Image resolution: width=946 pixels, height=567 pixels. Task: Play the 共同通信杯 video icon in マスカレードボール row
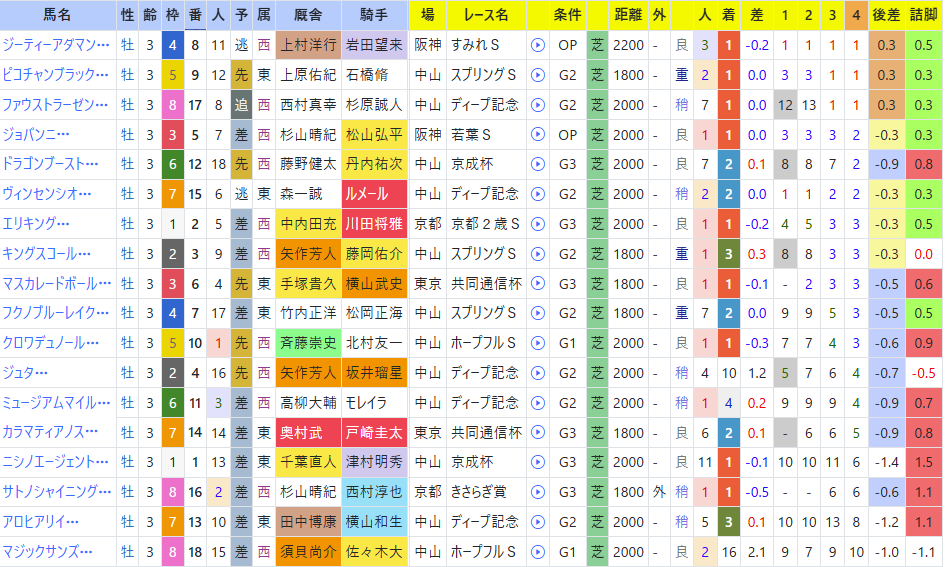[537, 284]
